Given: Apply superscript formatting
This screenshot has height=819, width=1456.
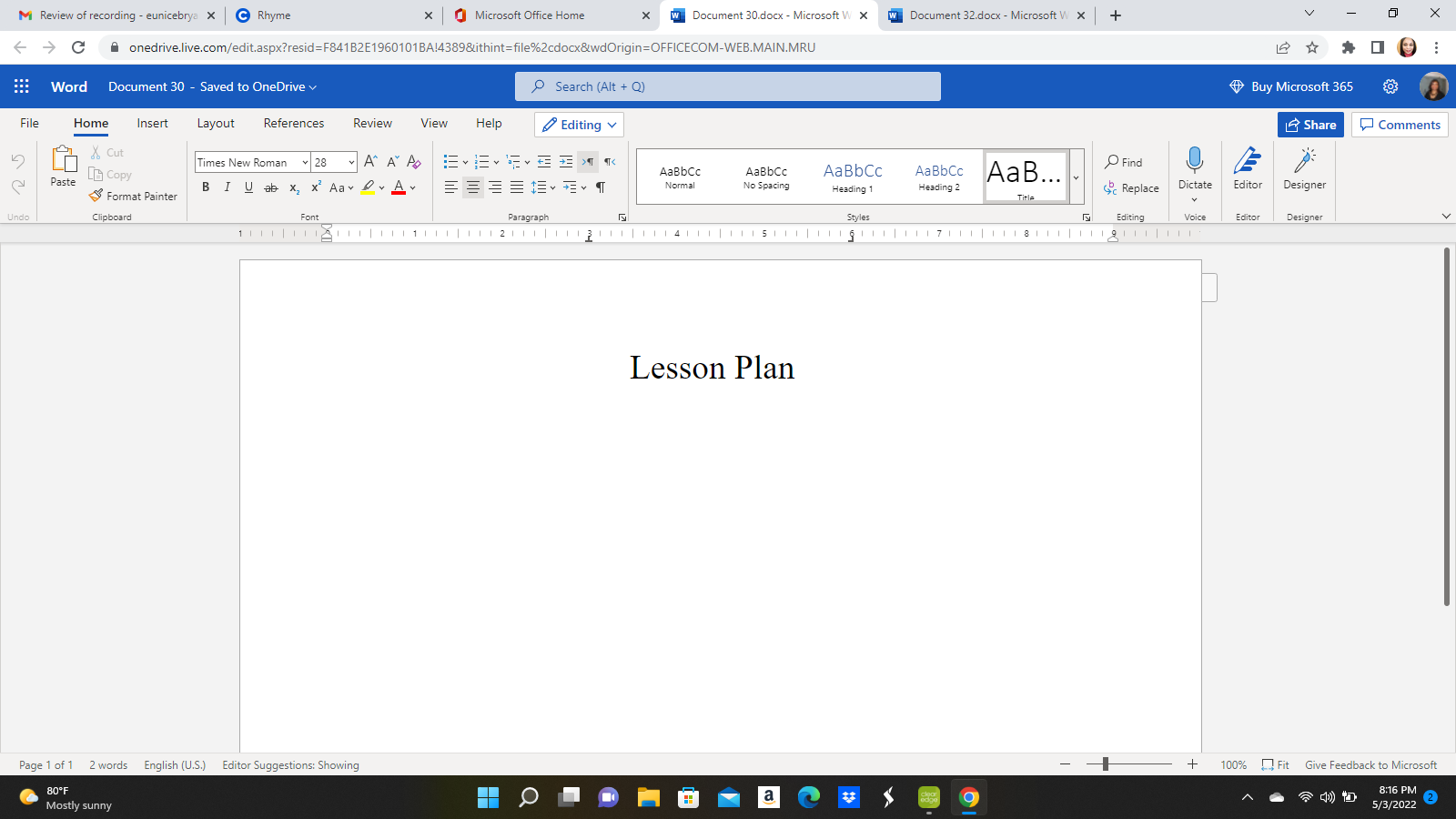Looking at the screenshot, I should tap(316, 187).
